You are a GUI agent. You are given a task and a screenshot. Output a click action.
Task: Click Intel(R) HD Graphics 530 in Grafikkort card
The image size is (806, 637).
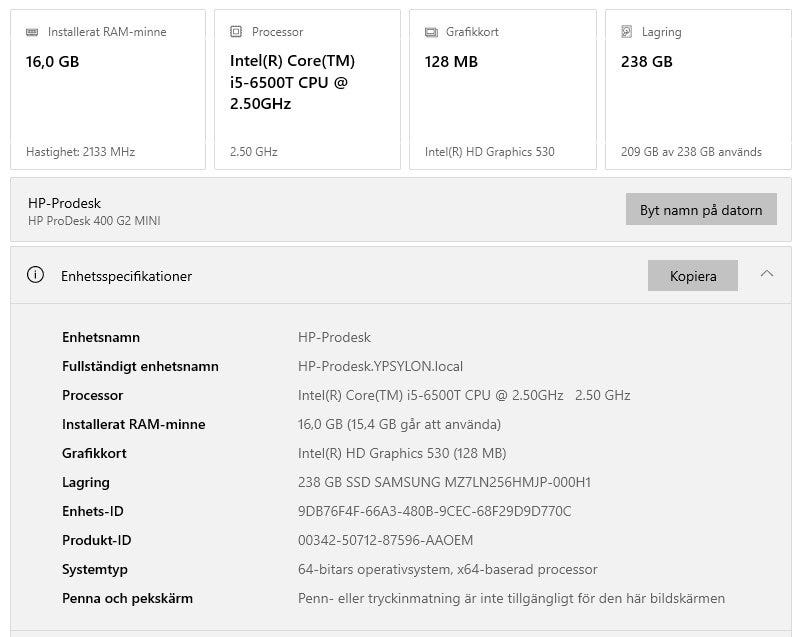coord(489,152)
